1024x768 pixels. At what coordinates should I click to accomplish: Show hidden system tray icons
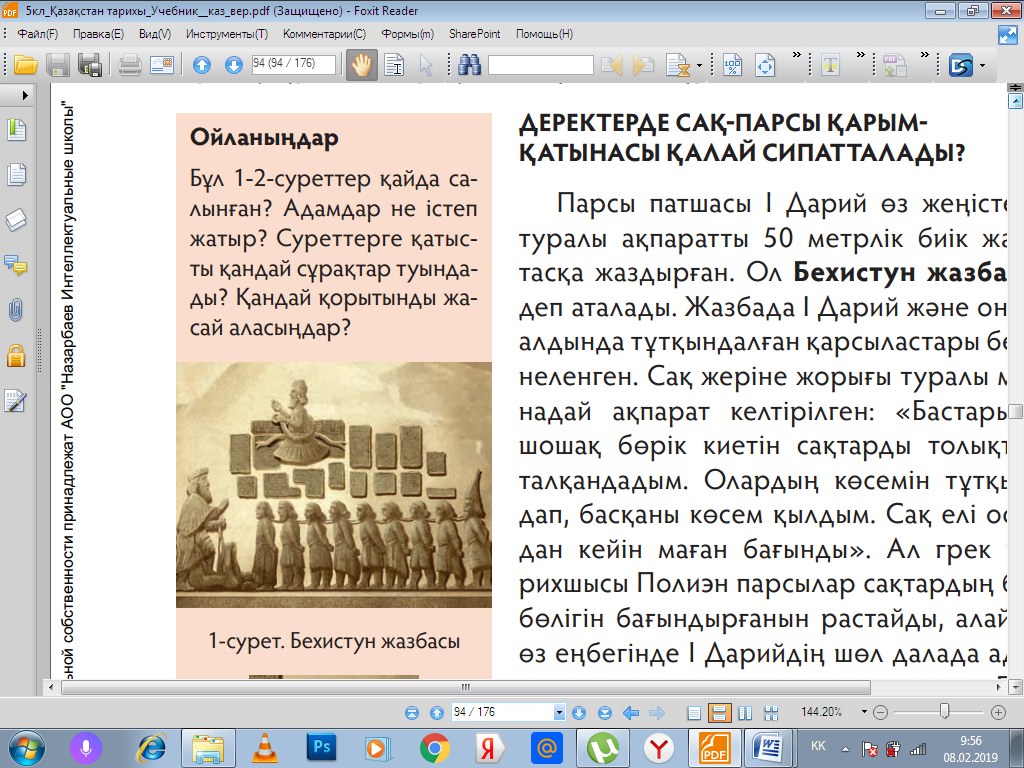pyautogui.click(x=845, y=748)
